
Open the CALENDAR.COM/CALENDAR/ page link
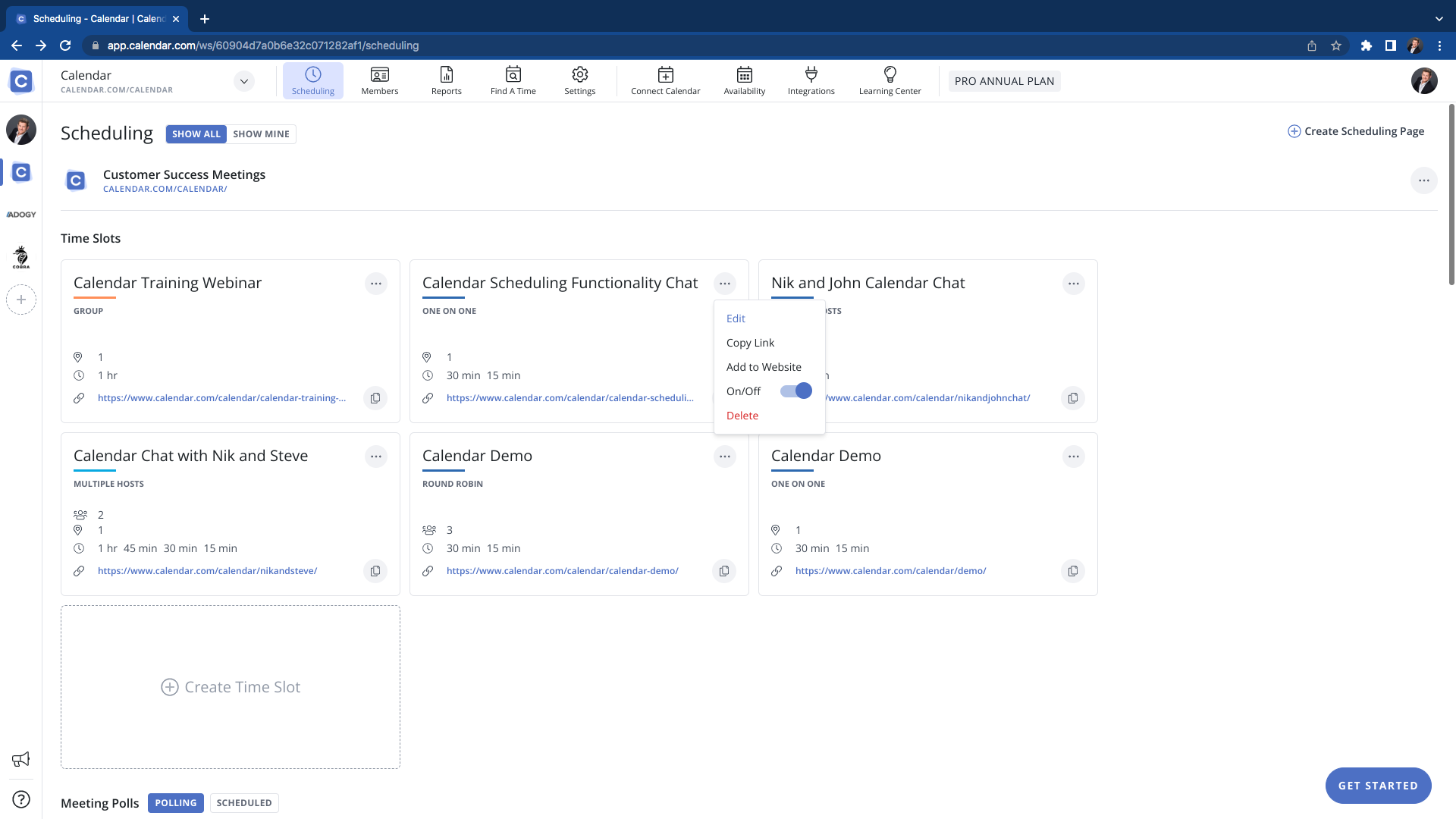[x=165, y=189]
